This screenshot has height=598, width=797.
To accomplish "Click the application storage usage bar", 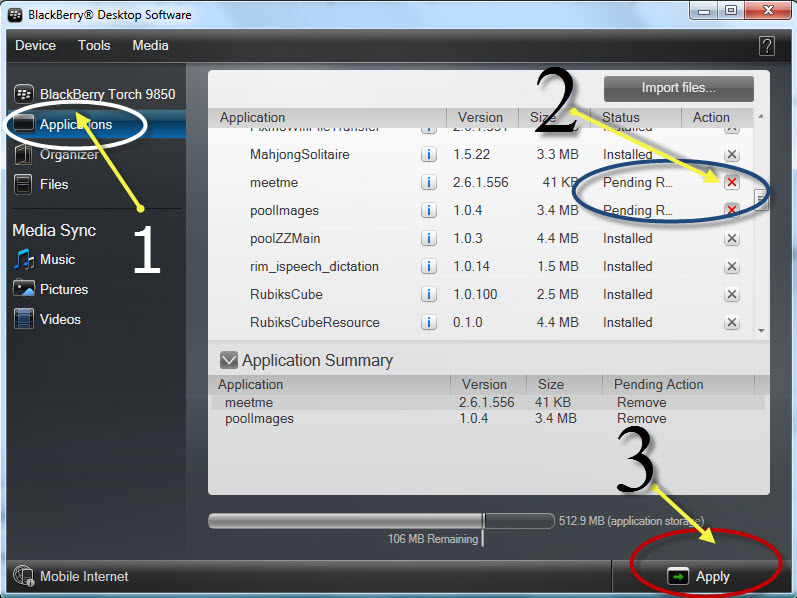I will point(381,521).
